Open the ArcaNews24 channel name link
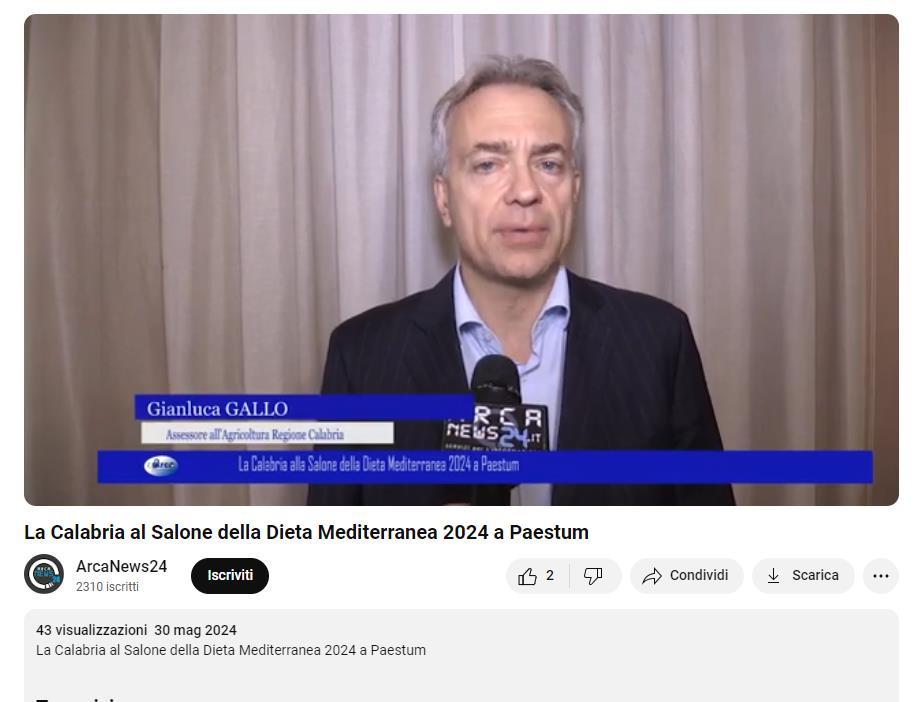The image size is (917, 702). pos(122,566)
